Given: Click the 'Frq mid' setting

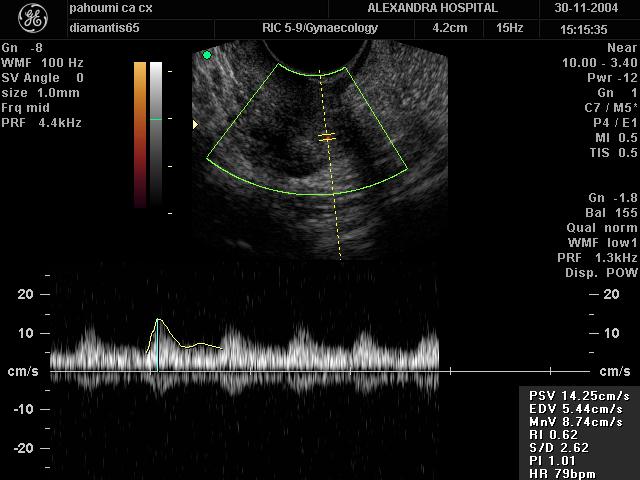Looking at the screenshot, I should pyautogui.click(x=25, y=108).
